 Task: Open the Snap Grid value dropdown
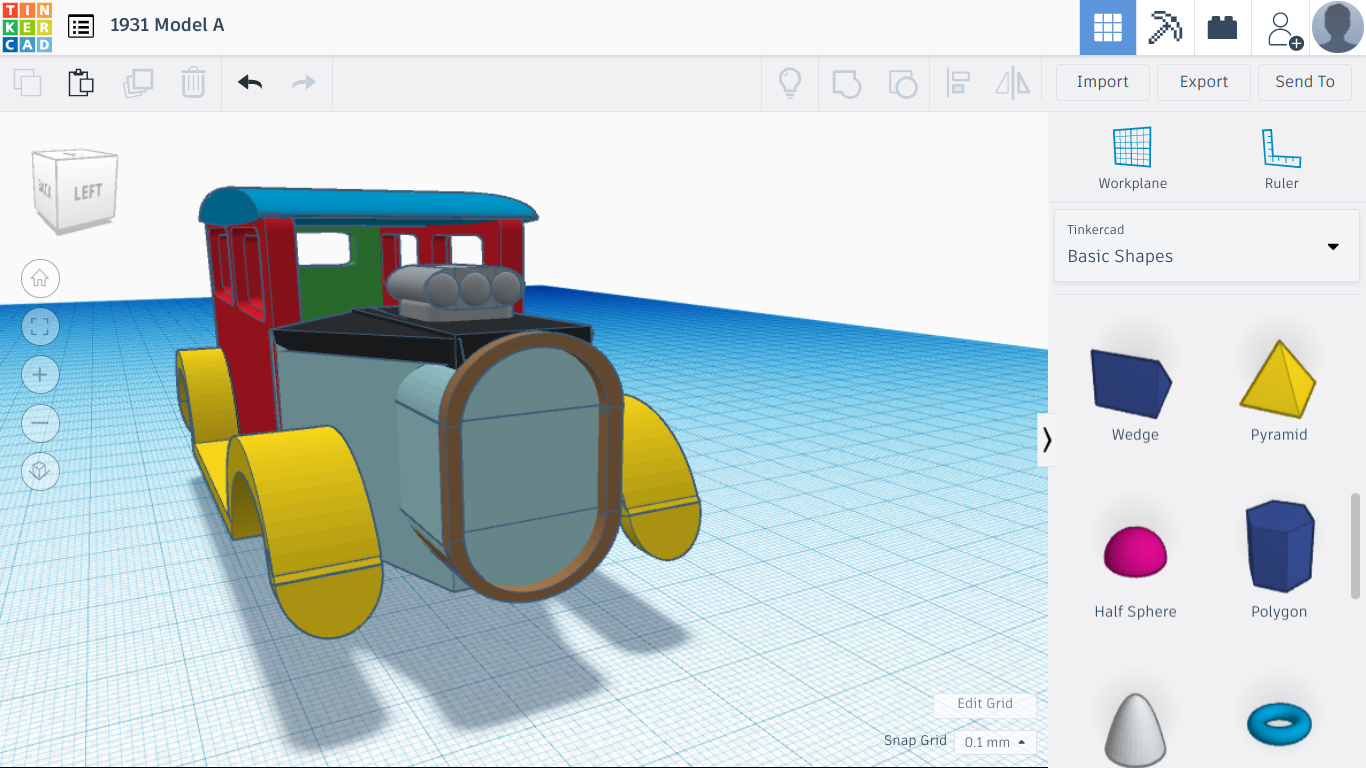993,742
